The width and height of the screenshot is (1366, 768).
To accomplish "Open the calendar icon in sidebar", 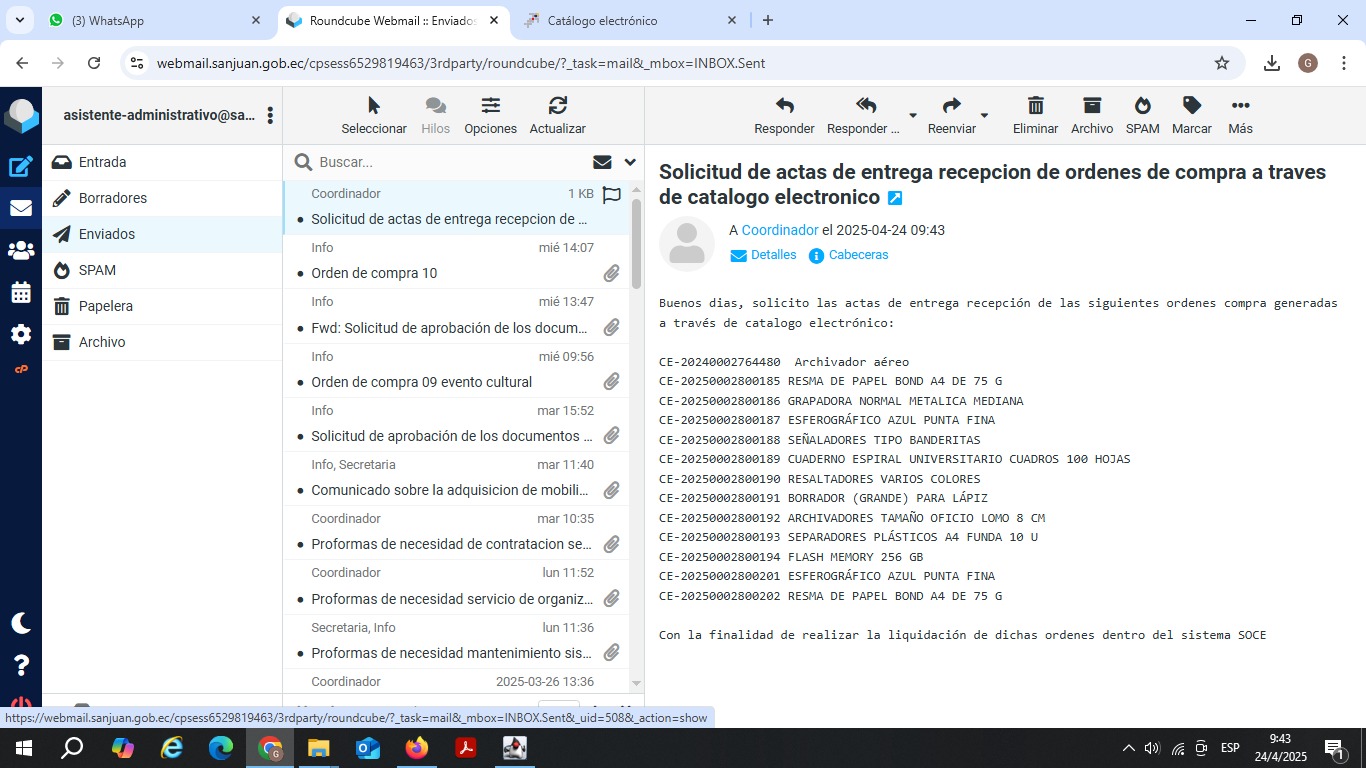I will point(21,293).
